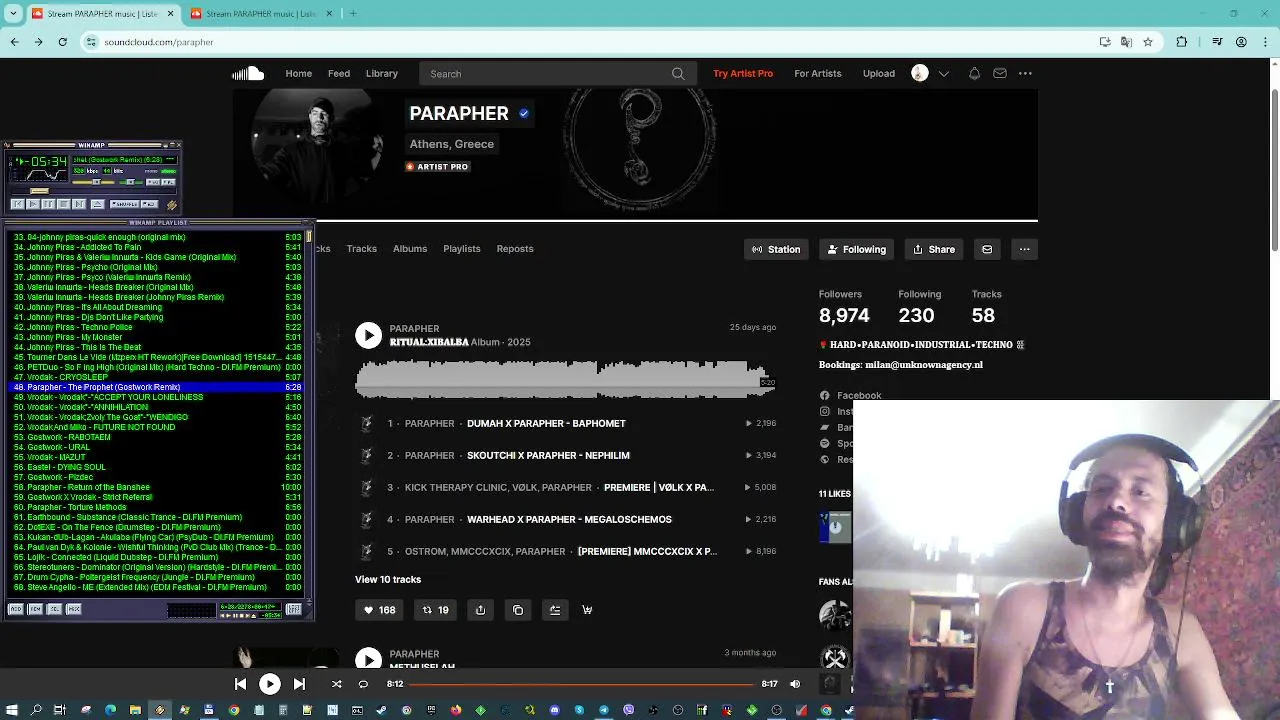Click the RITUAL:XIBALBA waveform
The width and height of the screenshot is (1280, 720).
[565, 380]
